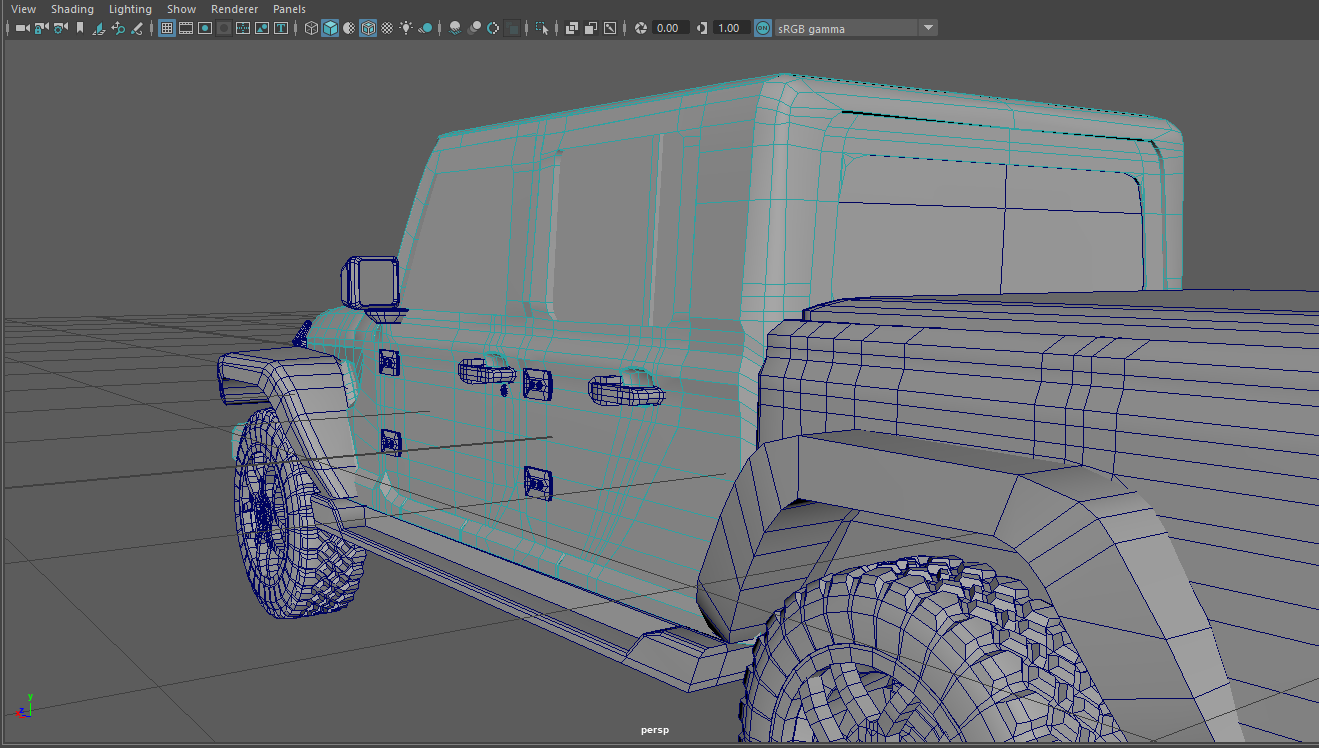Select the side mirror on the truck
Screen dimensions: 1319x748
(x=370, y=282)
